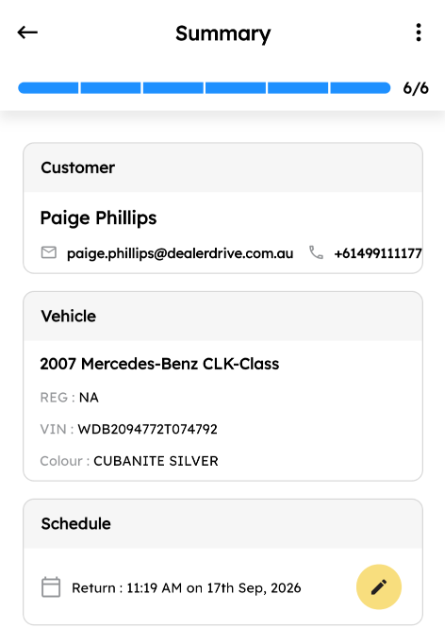The height and width of the screenshot is (636, 445).
Task: Tap the Return date and time text
Action: point(187,588)
